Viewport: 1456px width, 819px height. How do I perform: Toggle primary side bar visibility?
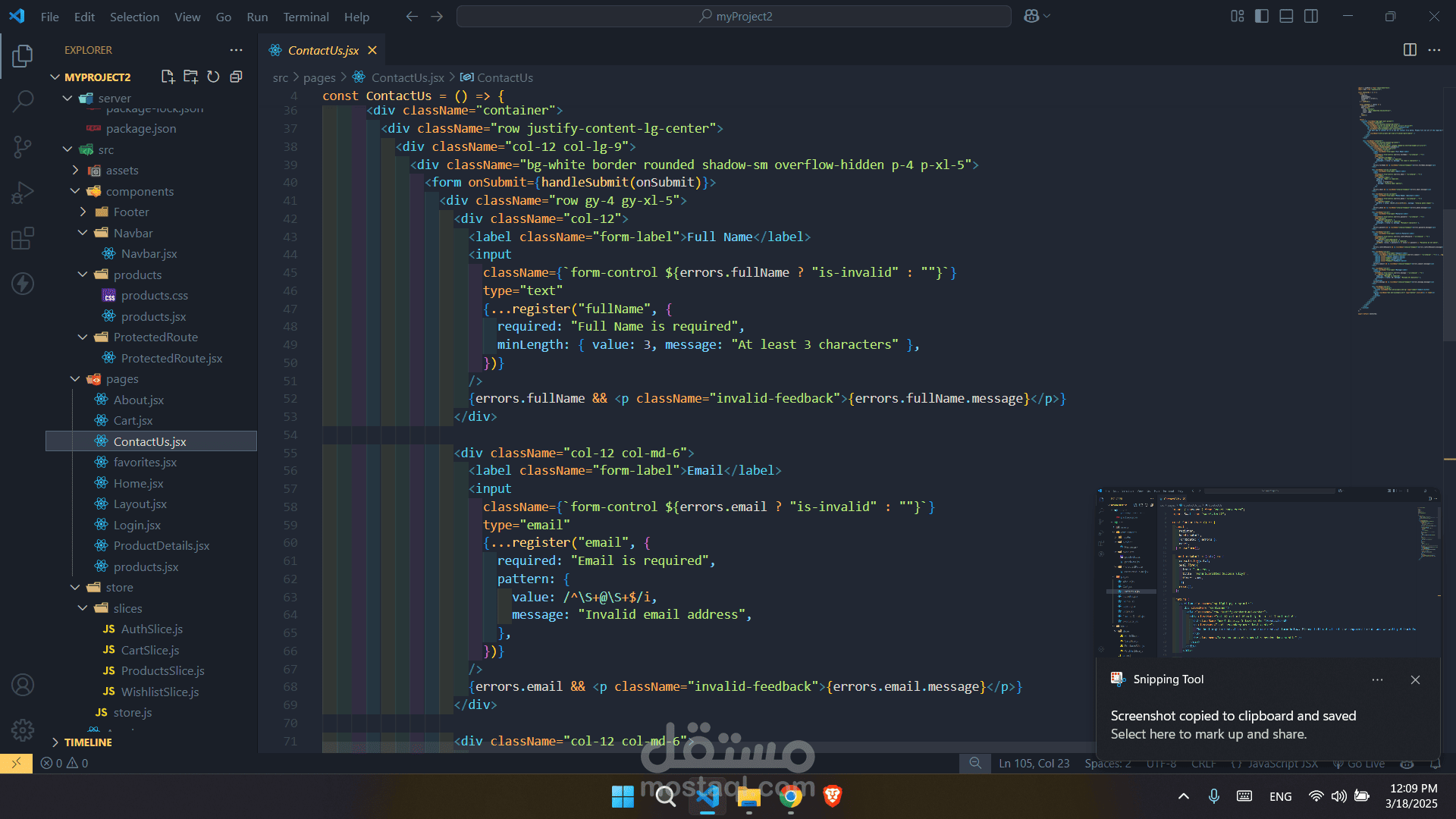[x=1262, y=16]
